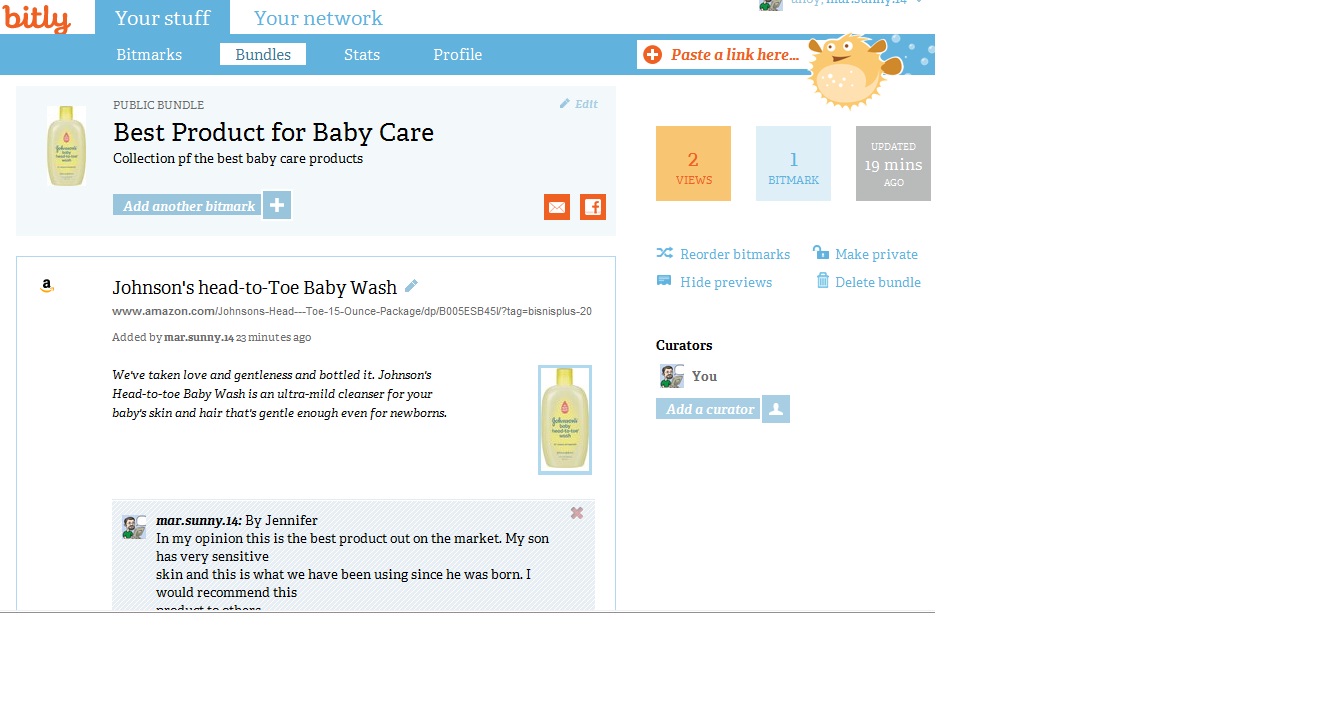Click the Add another bitmark button
This screenshot has width=1318, height=709.
coord(188,206)
